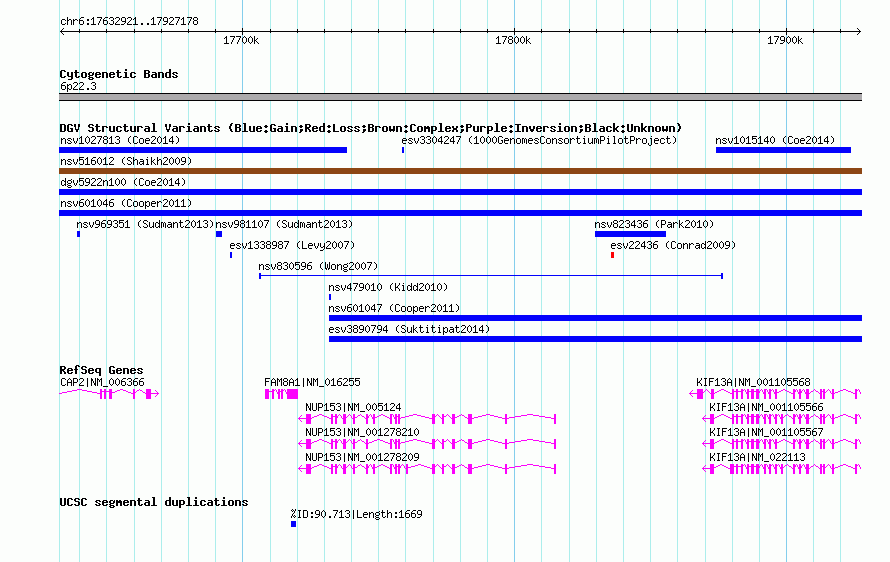Image resolution: width=890 pixels, height=562 pixels.
Task: Click the KIF13A|NM_022113 transcript glyph
Action: 782,469
